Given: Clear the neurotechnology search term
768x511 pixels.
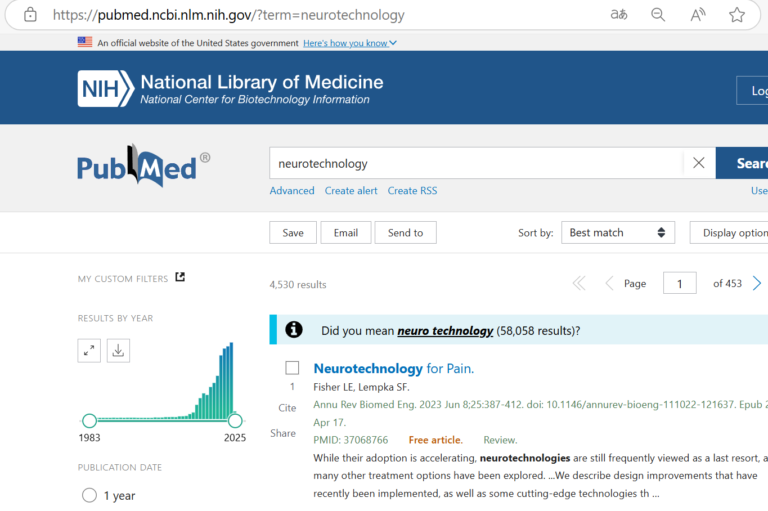Looking at the screenshot, I should click(x=699, y=163).
